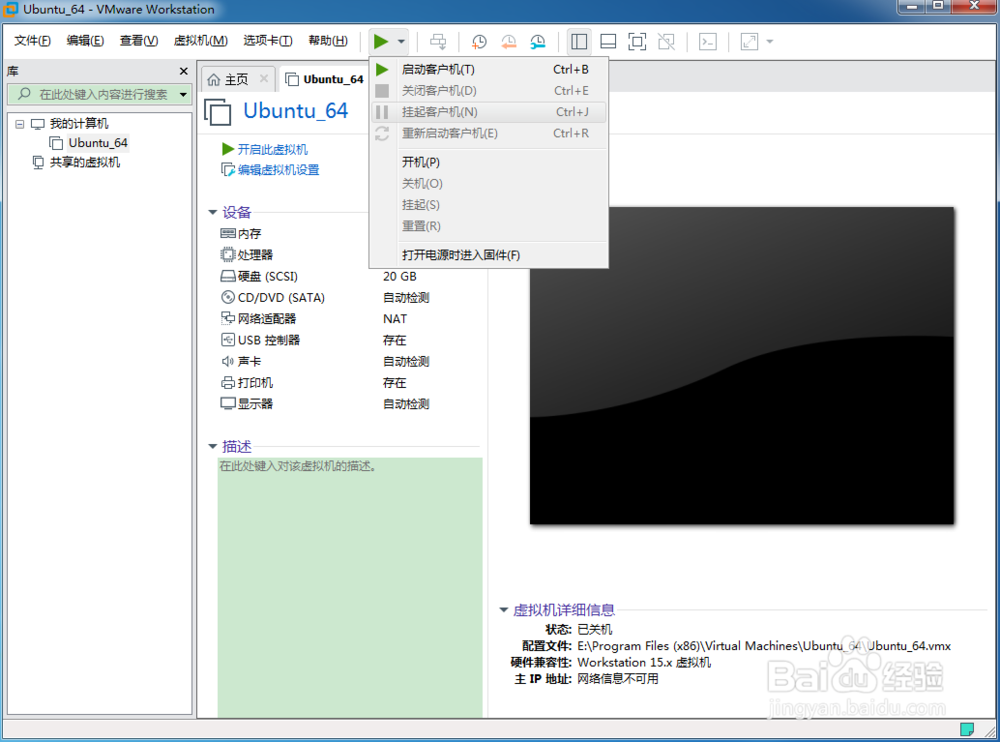Open the power options dropdown arrow
This screenshot has height=742, width=1000.
point(401,41)
